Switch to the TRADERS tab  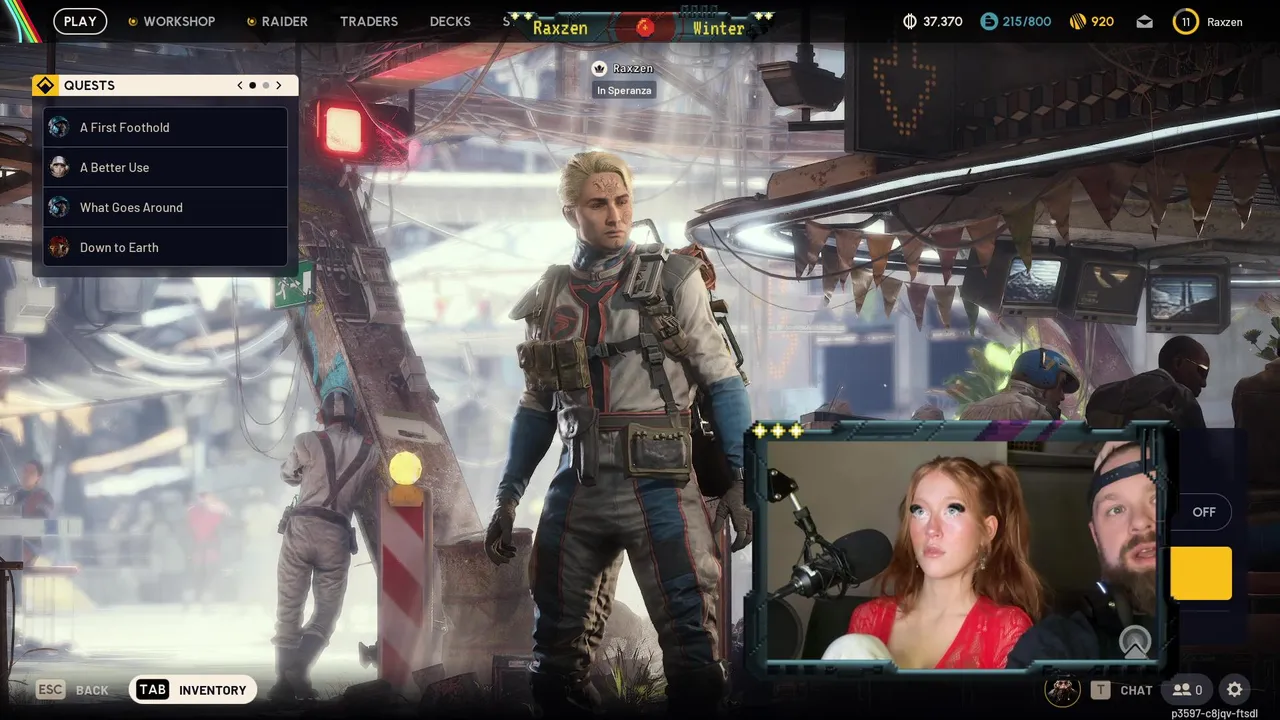(369, 21)
